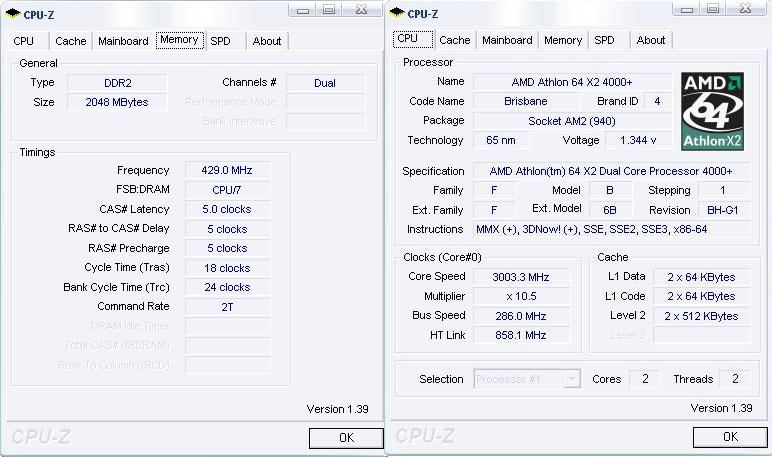Image resolution: width=772 pixels, height=458 pixels.
Task: Click the Brisbane code name value
Action: point(526,101)
